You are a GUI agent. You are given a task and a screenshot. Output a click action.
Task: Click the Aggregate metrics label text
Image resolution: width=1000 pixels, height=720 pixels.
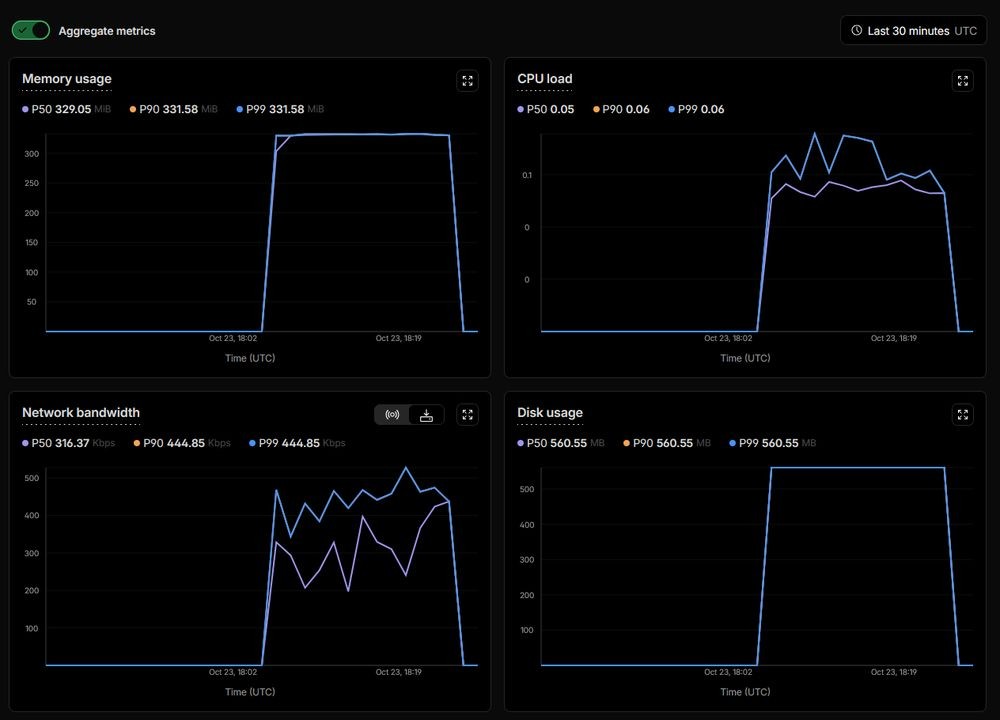107,31
